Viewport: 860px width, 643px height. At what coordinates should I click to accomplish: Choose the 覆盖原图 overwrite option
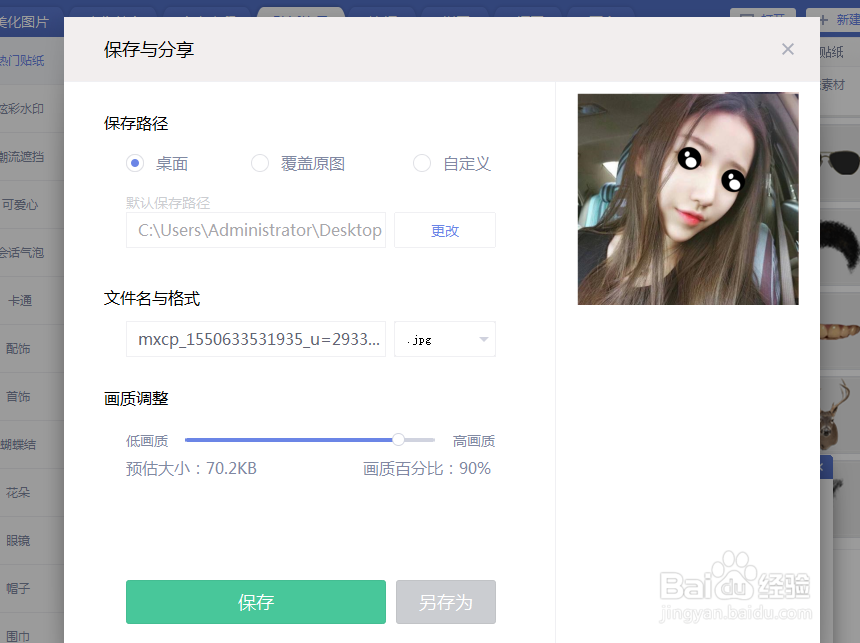(260, 163)
